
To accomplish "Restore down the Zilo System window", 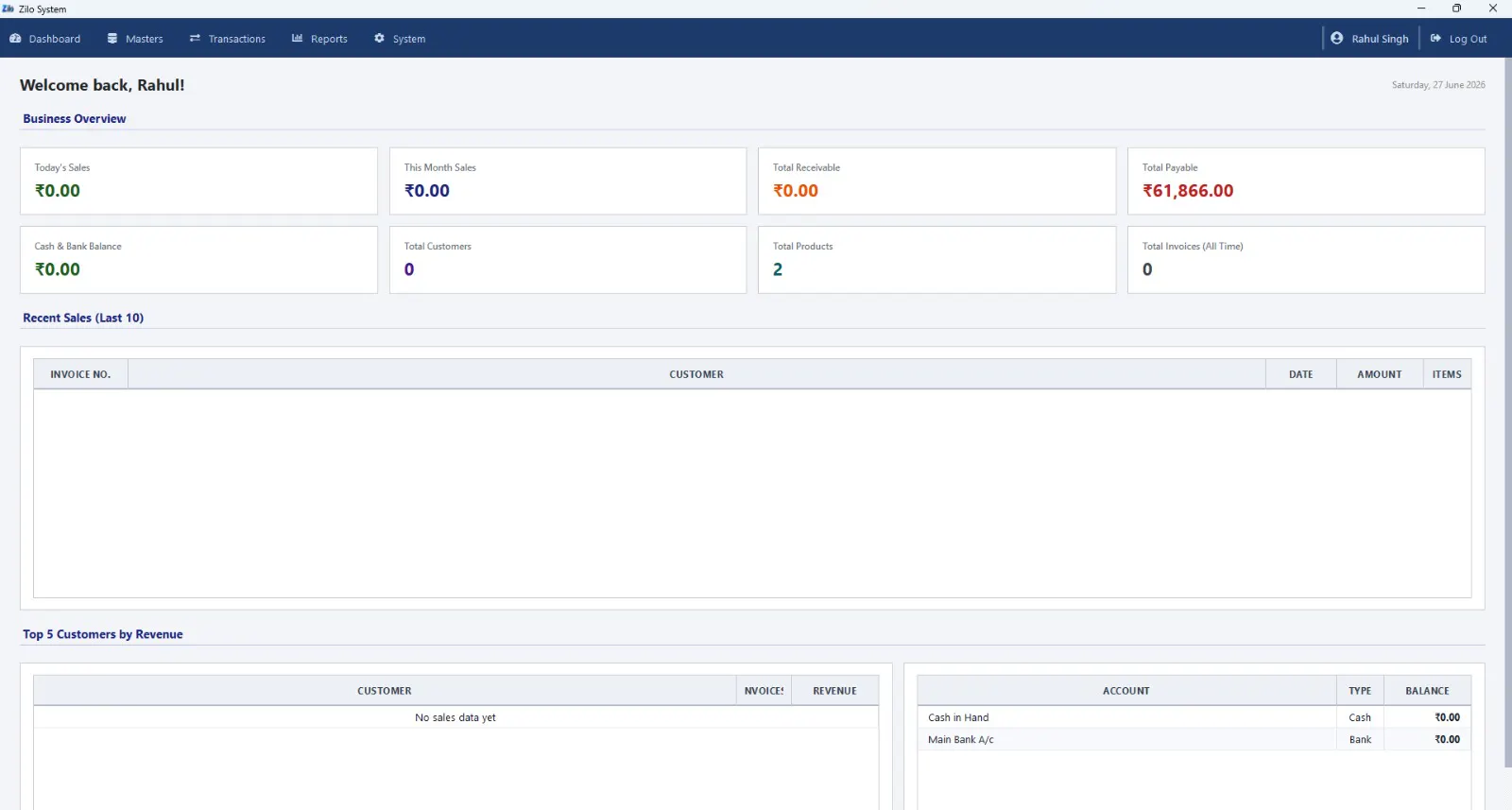I will (x=1456, y=9).
